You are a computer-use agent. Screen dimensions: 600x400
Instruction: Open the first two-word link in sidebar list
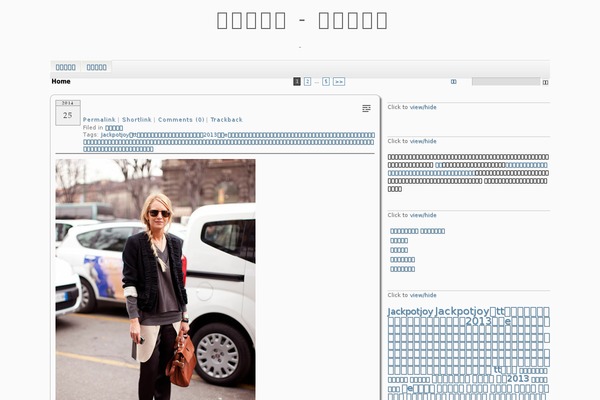click(417, 231)
